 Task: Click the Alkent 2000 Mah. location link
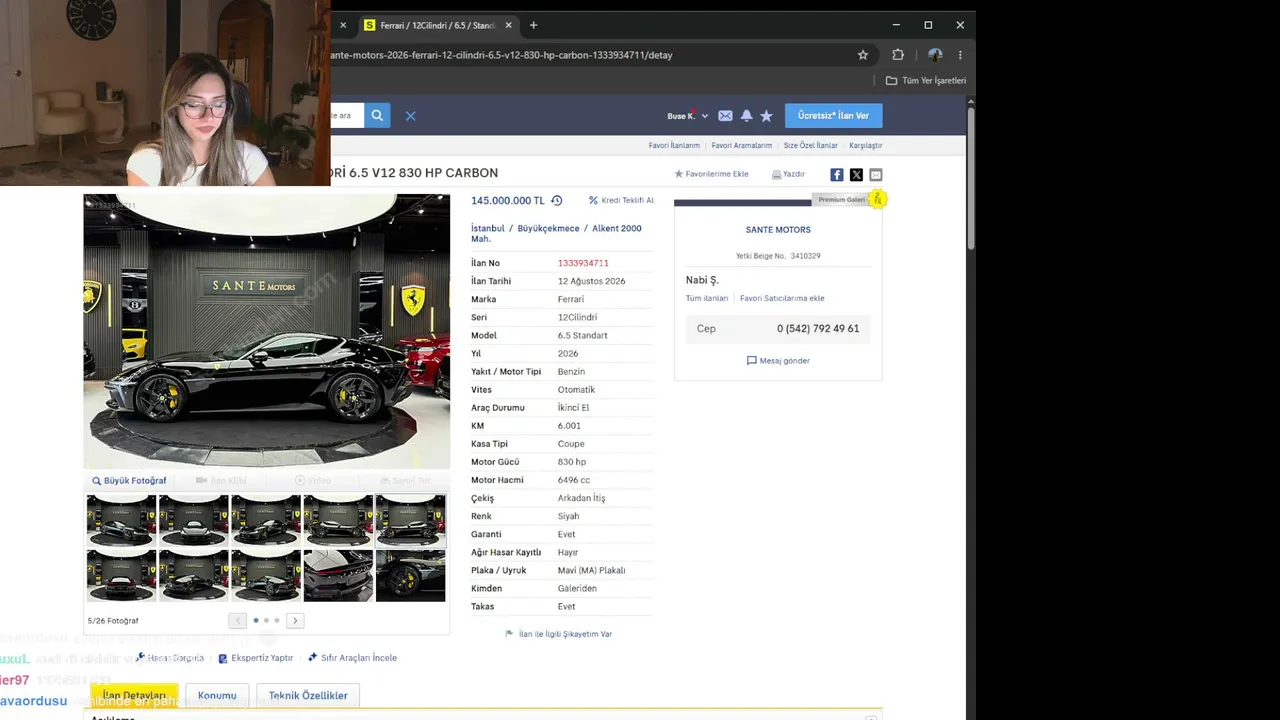coord(617,228)
